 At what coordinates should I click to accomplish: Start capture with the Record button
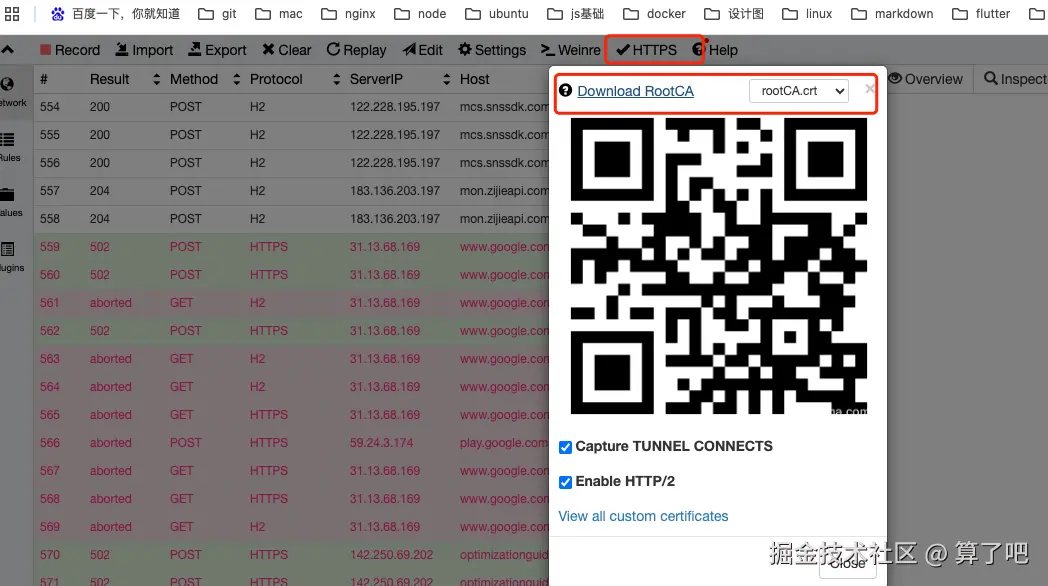coord(70,50)
